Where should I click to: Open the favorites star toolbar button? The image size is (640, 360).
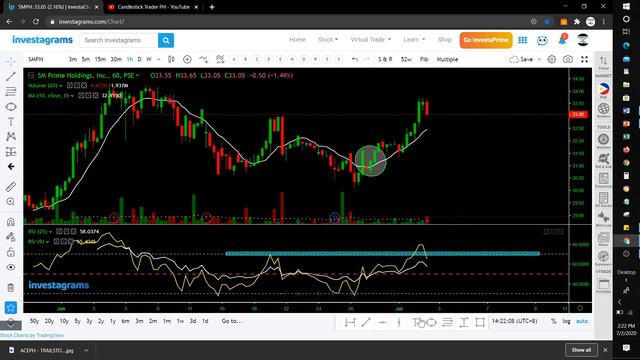click(11, 307)
